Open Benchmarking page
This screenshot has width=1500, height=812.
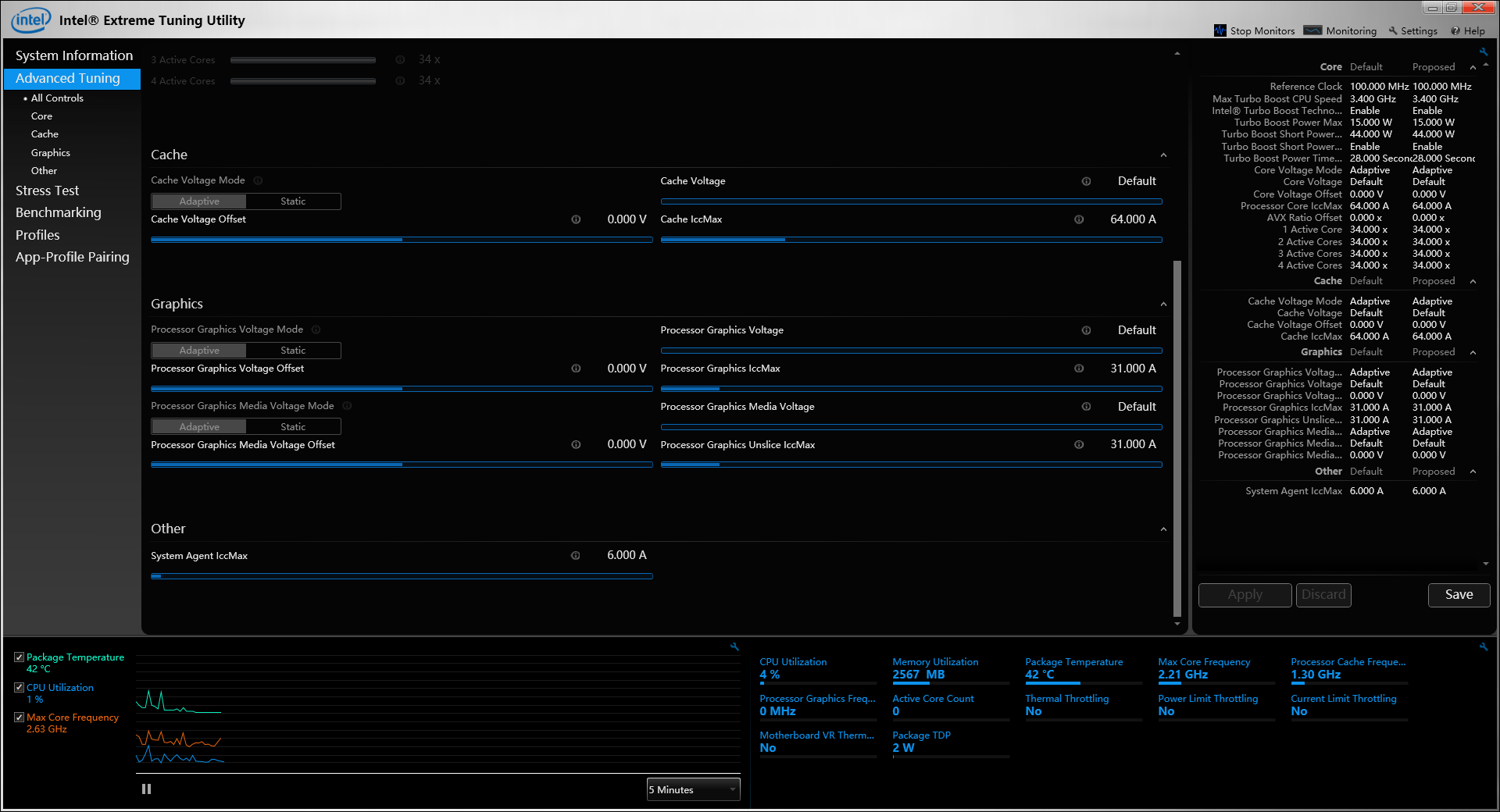point(59,212)
